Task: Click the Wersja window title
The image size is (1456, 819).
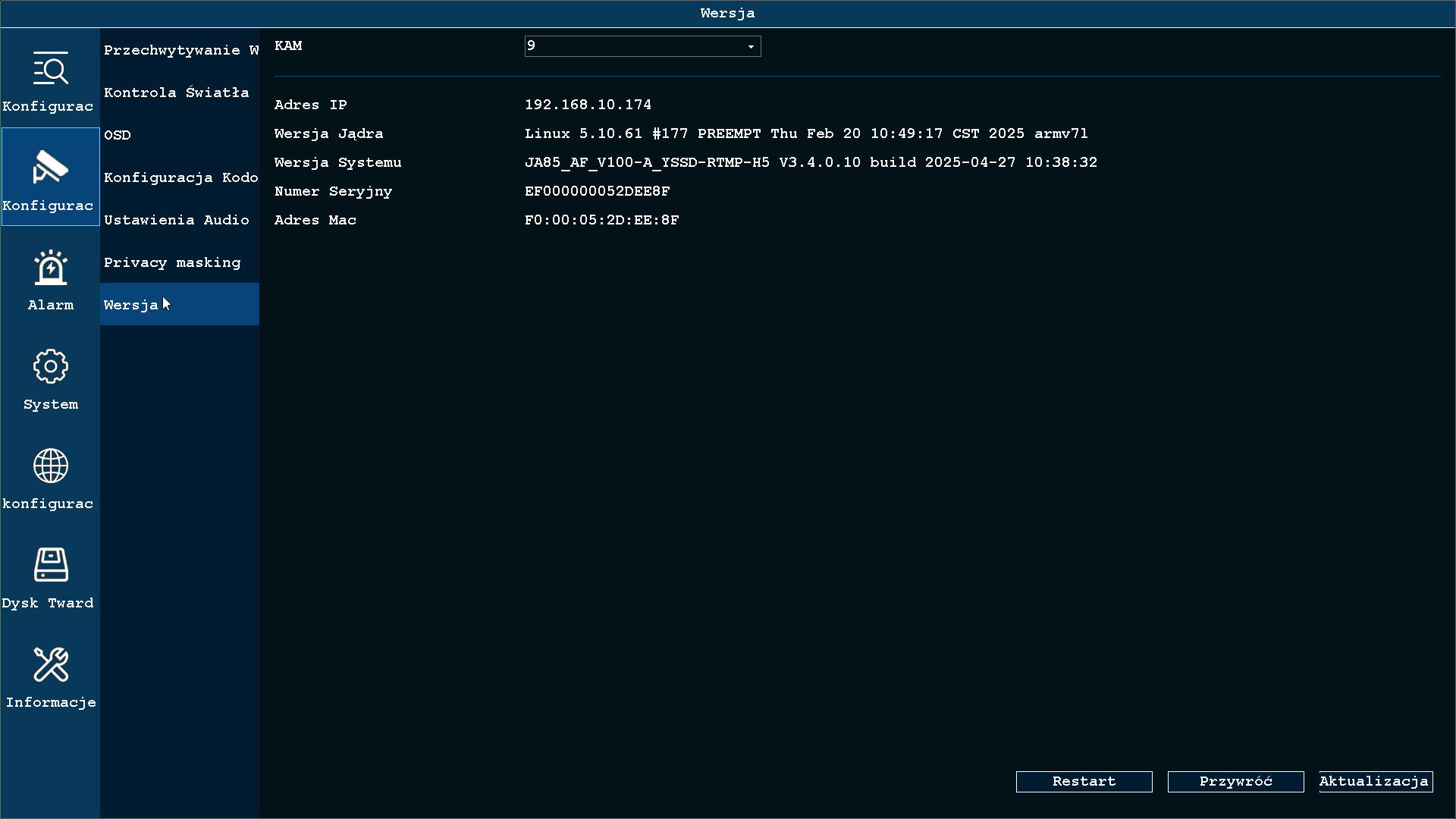Action: point(727,14)
